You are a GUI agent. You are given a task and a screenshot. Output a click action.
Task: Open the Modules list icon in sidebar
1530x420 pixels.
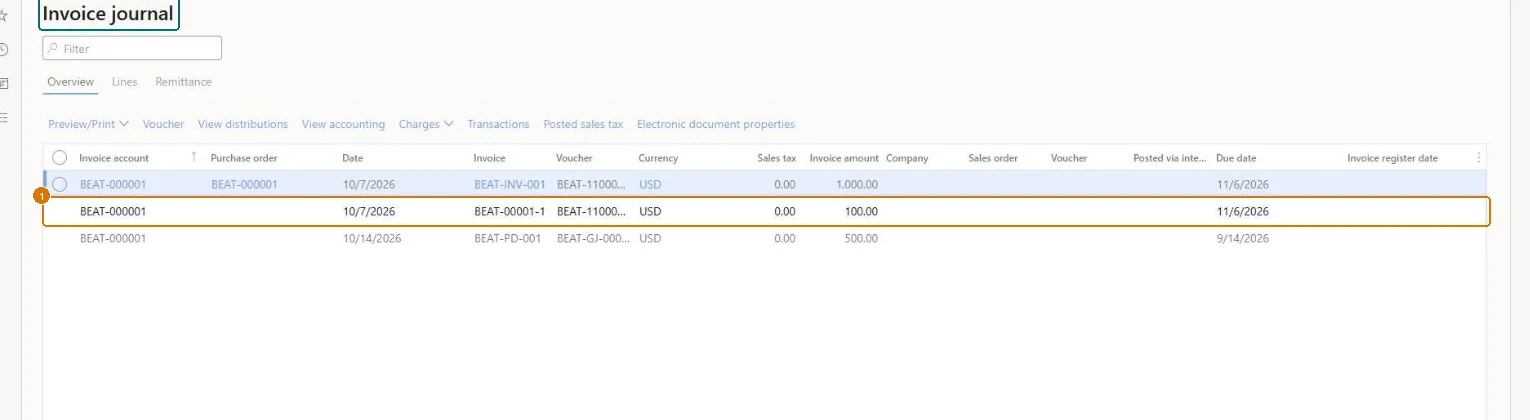[4, 117]
